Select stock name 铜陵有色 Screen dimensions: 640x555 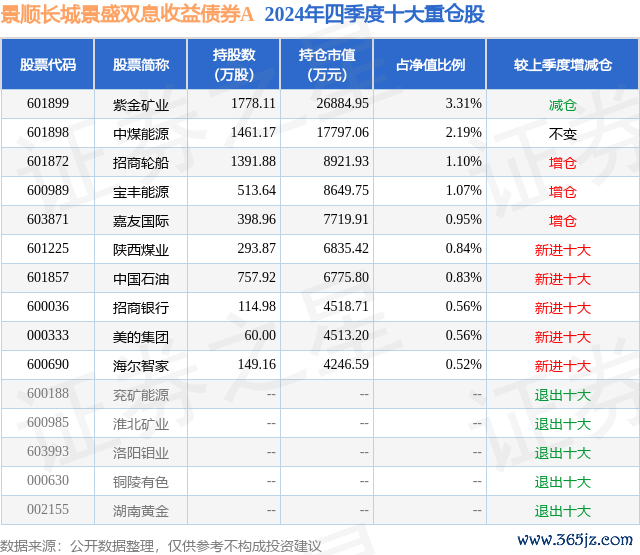click(141, 482)
